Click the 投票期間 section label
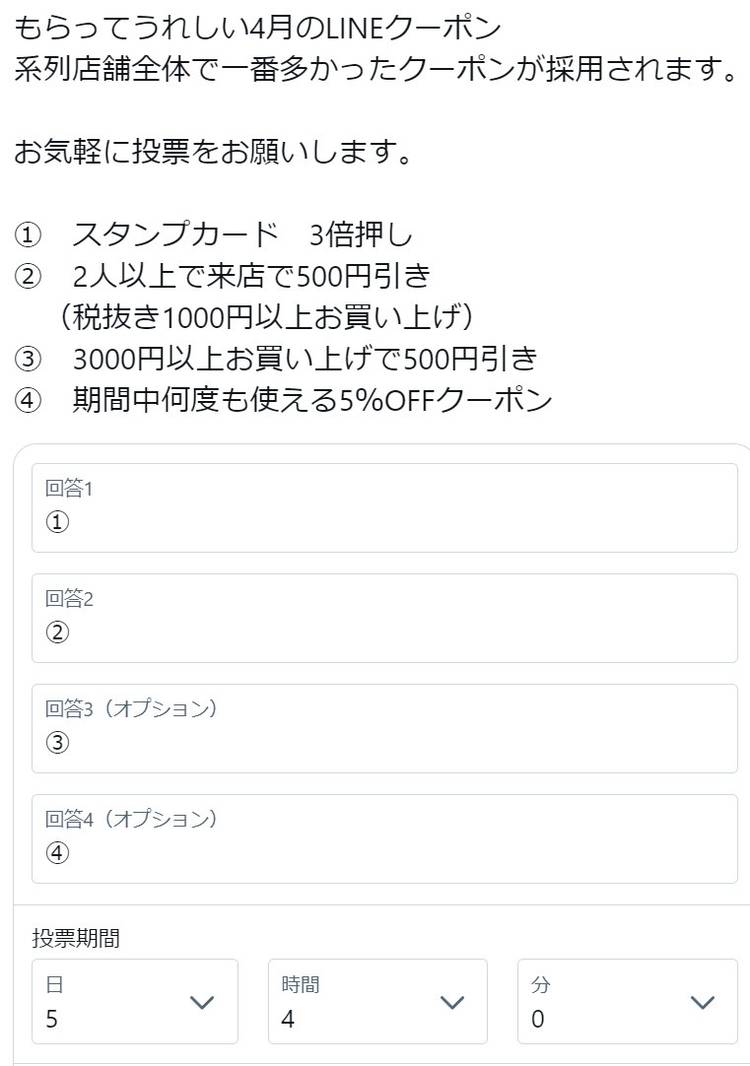Screen dimensions: 750x1066 pyautogui.click(x=76, y=938)
